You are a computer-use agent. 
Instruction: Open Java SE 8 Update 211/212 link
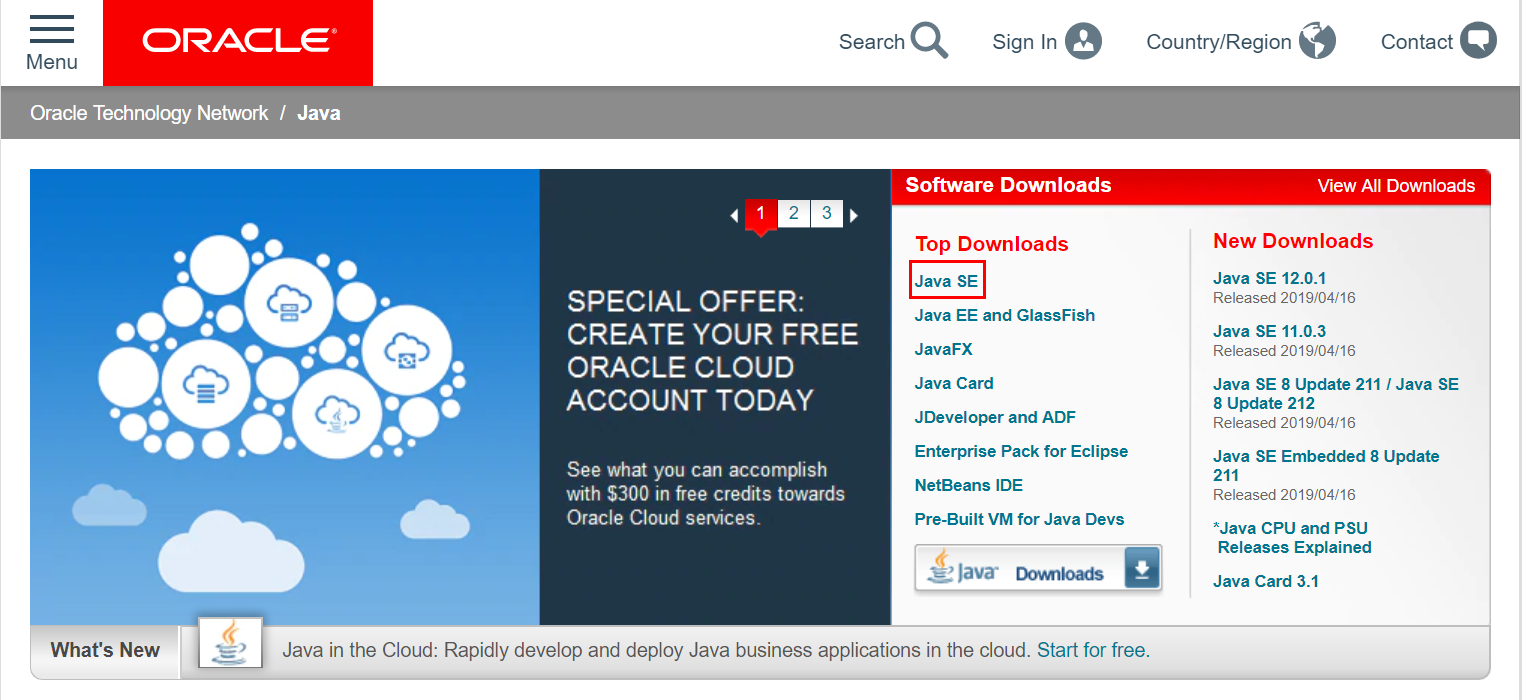[1336, 394]
